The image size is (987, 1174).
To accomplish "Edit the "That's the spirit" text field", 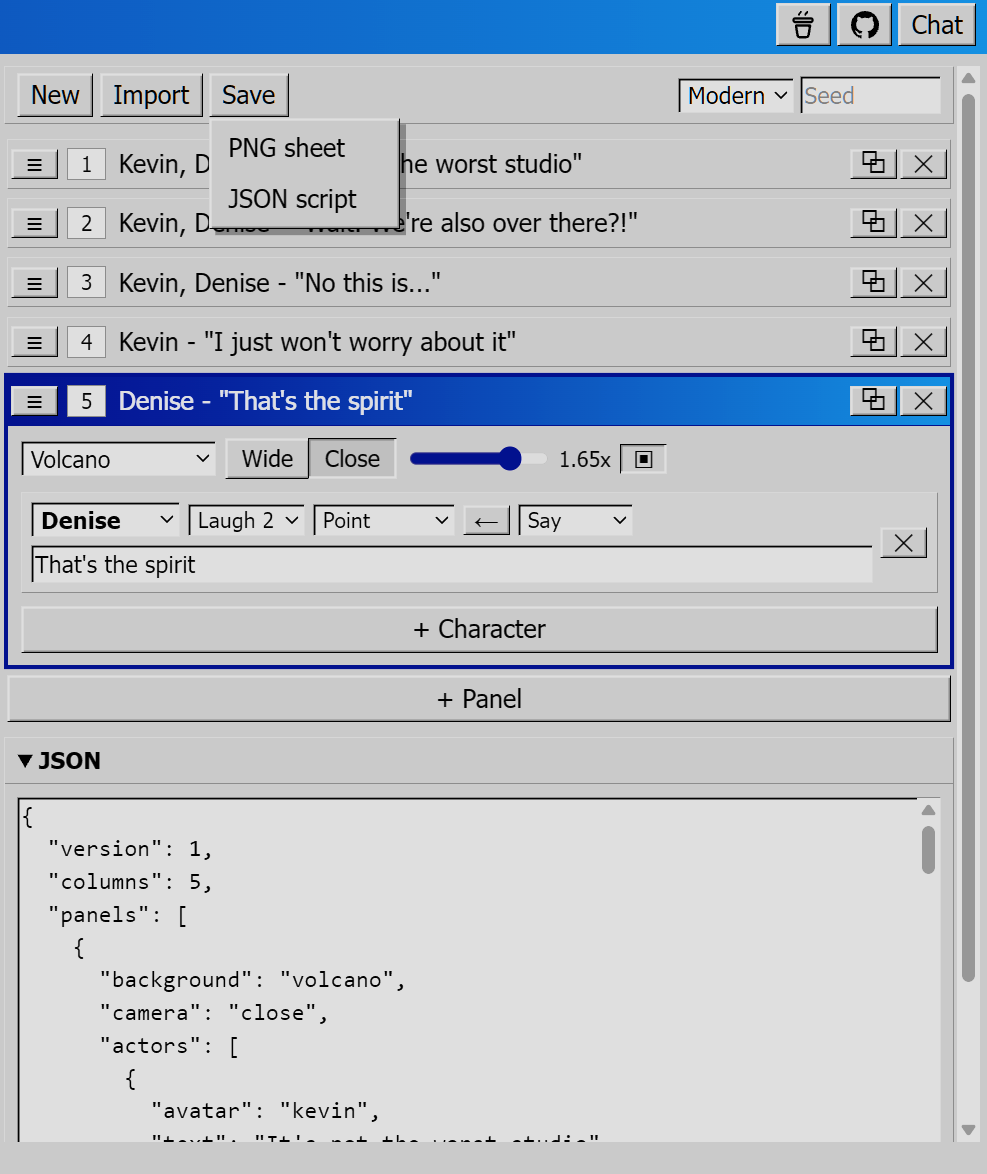I will click(452, 565).
